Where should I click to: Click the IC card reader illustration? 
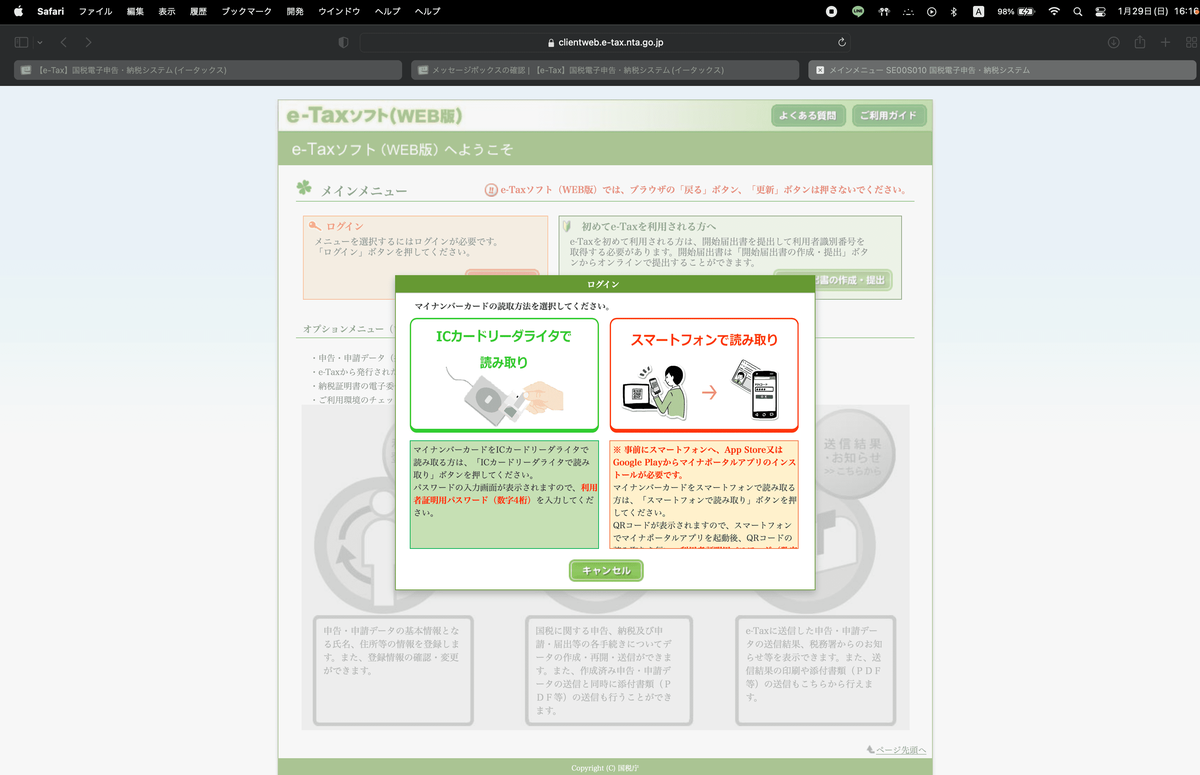pyautogui.click(x=504, y=396)
